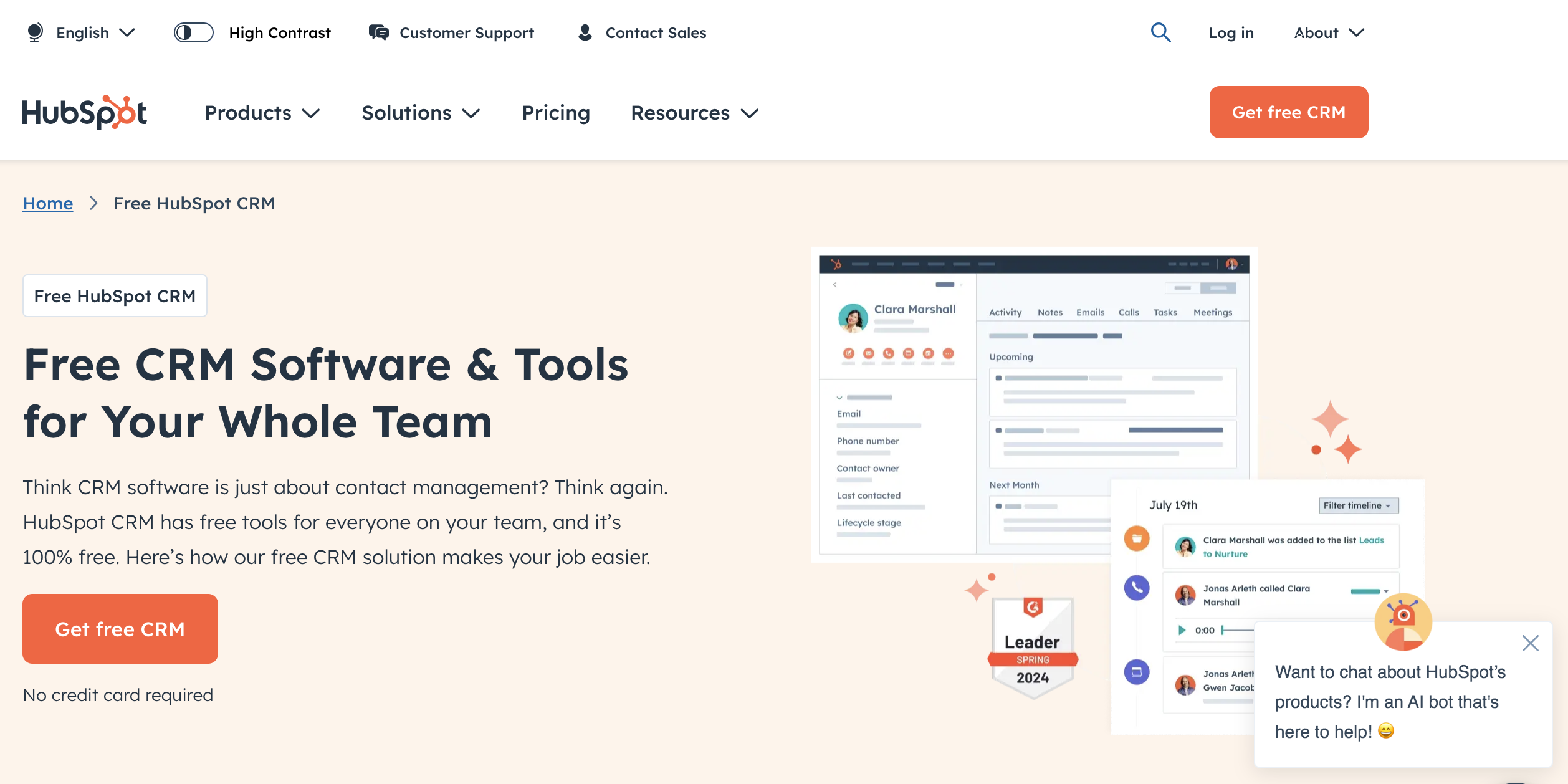Click Customer Support link

[x=467, y=32]
